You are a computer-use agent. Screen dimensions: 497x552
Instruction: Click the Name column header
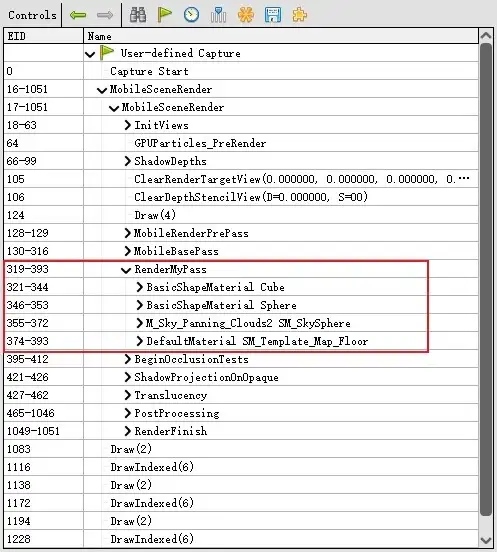pyautogui.click(x=281, y=36)
